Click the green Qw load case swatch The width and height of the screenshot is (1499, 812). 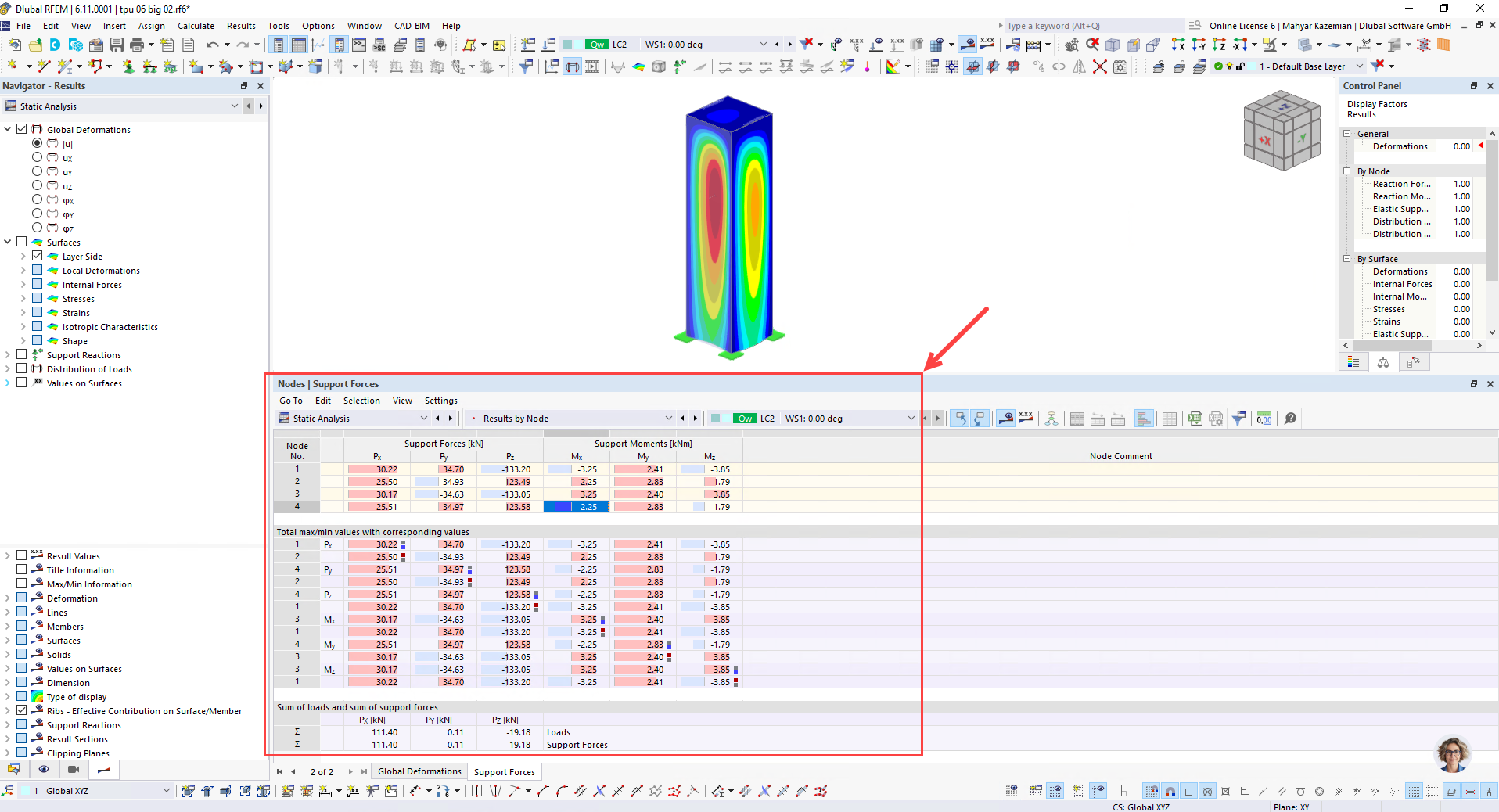point(597,45)
